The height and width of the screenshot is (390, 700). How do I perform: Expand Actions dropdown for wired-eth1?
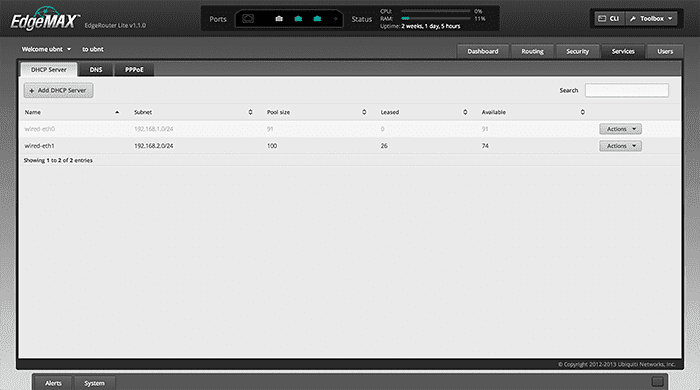(621, 146)
